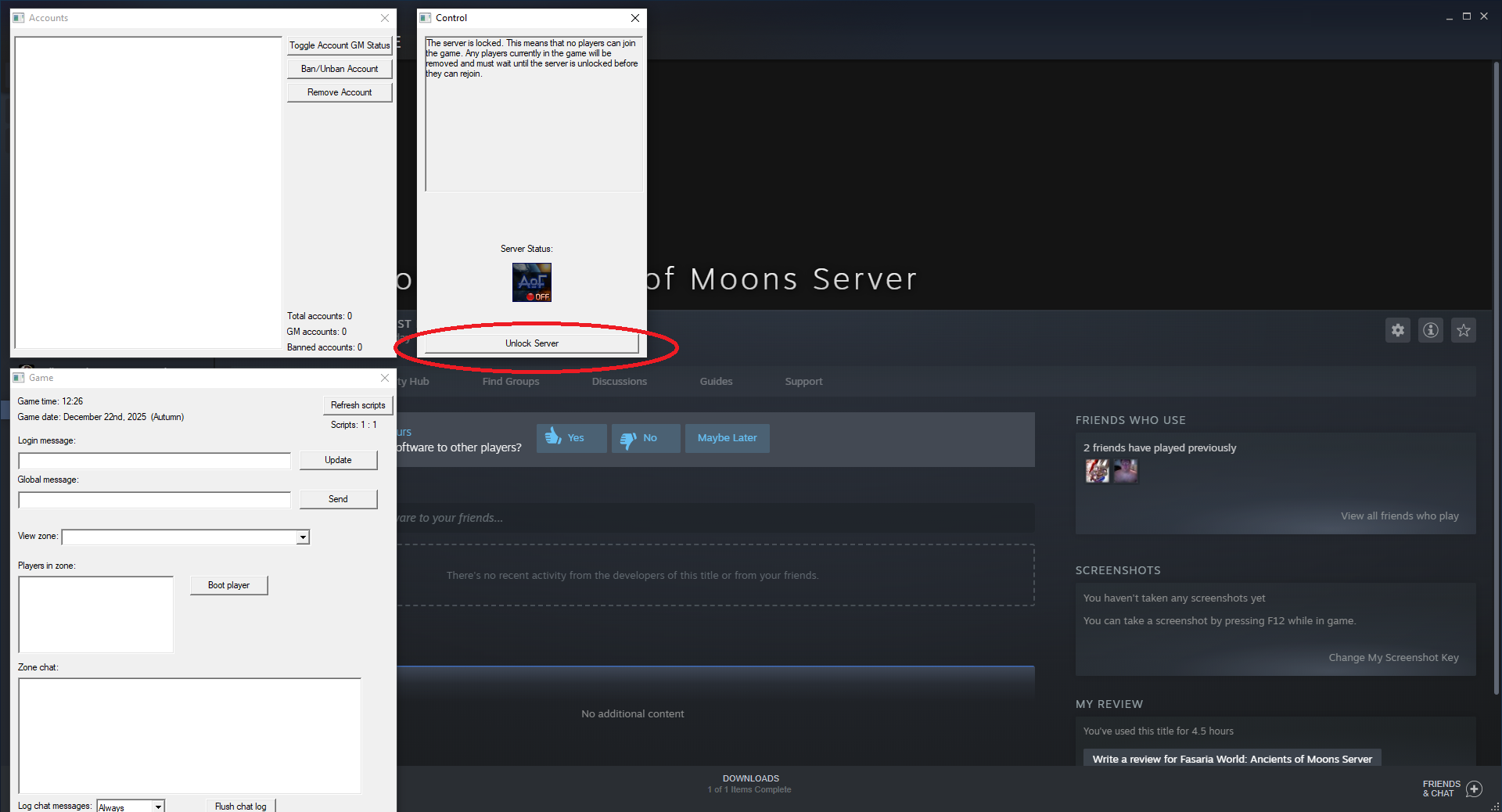Click 'Scripts: 1 : 1' text

click(x=354, y=425)
